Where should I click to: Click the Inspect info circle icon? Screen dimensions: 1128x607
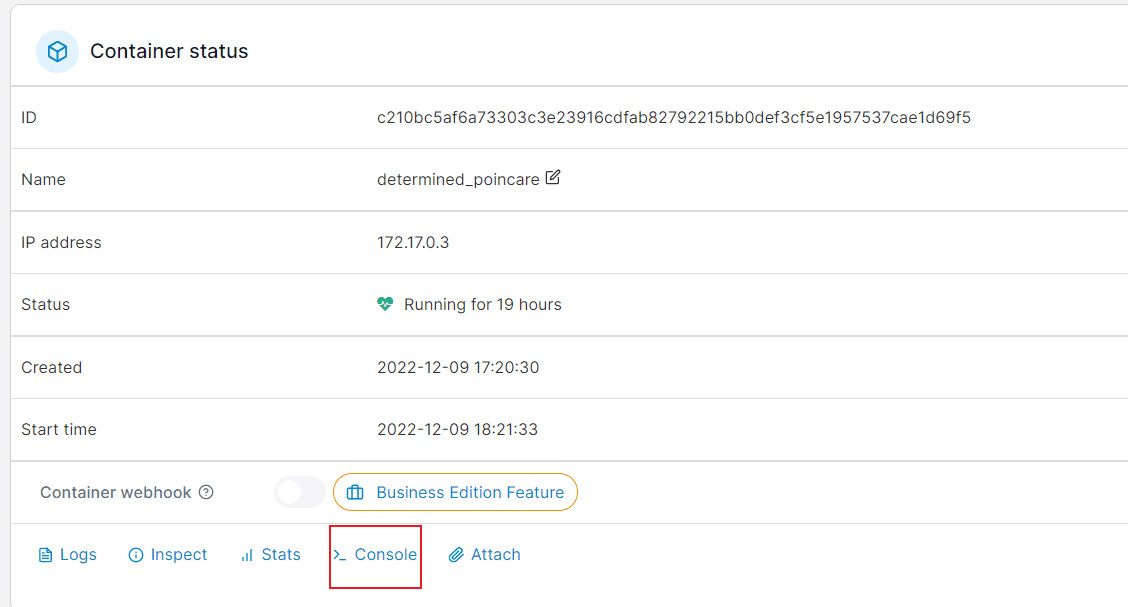(135, 555)
